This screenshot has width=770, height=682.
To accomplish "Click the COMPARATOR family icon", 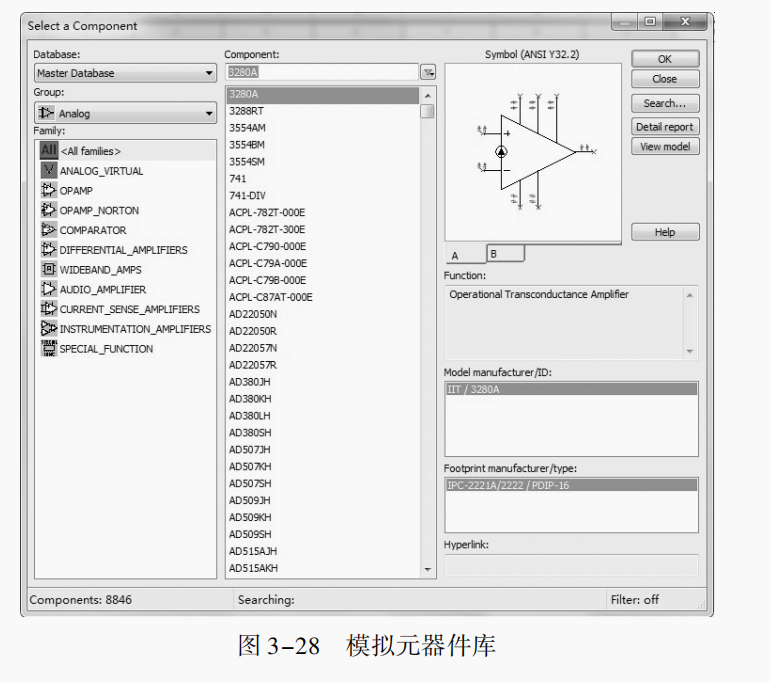I will point(49,229).
